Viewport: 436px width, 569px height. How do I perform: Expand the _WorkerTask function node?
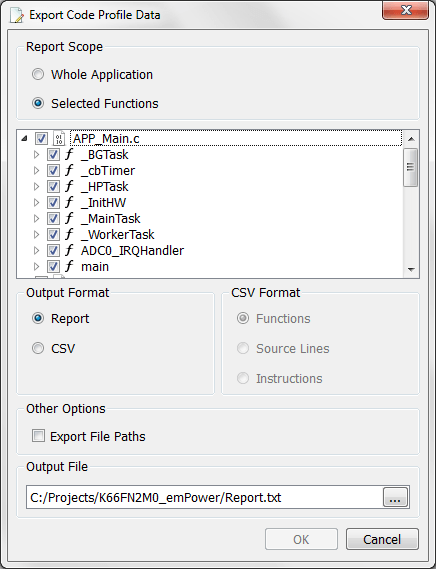(x=36, y=234)
